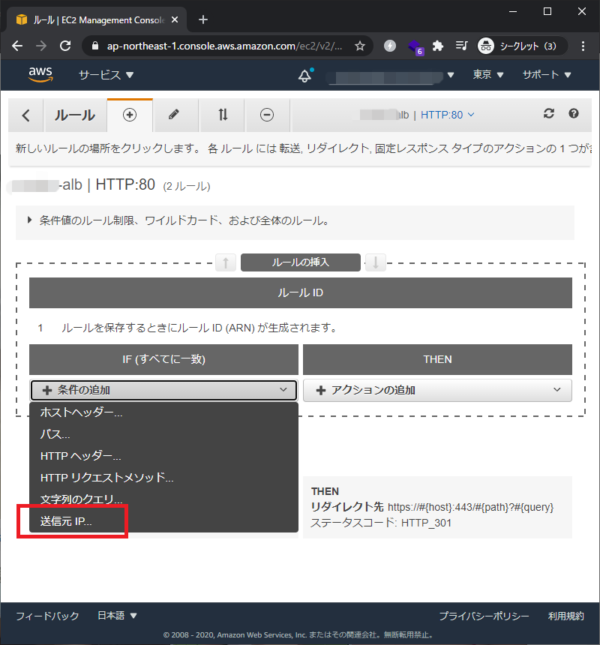The width and height of the screenshot is (600, 645).
Task: Select HTTP リクエストメソッド condition option
Action: coord(164,478)
